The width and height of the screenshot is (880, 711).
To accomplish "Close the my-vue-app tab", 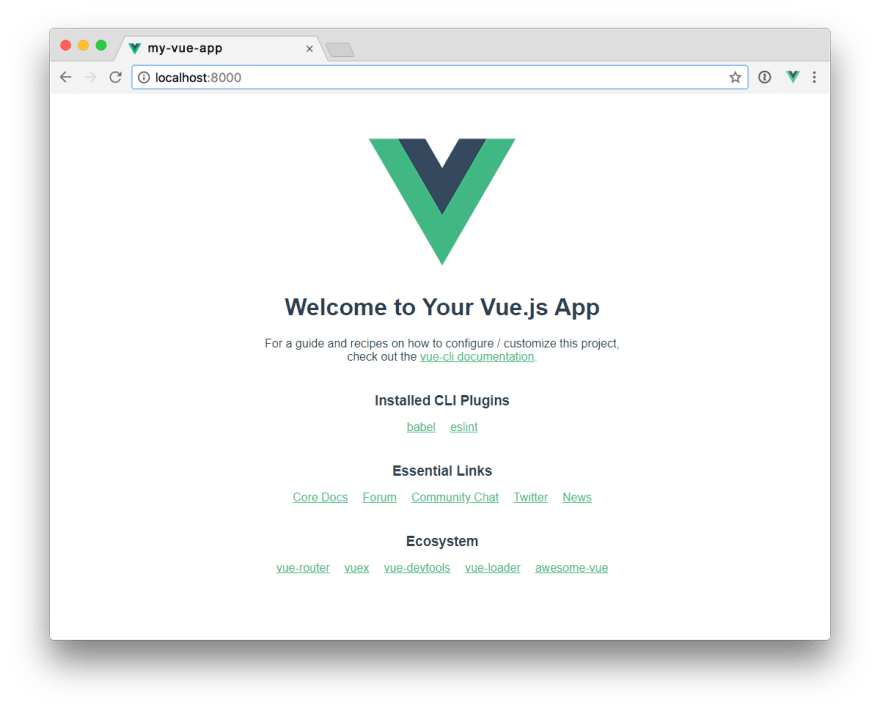I will [309, 49].
